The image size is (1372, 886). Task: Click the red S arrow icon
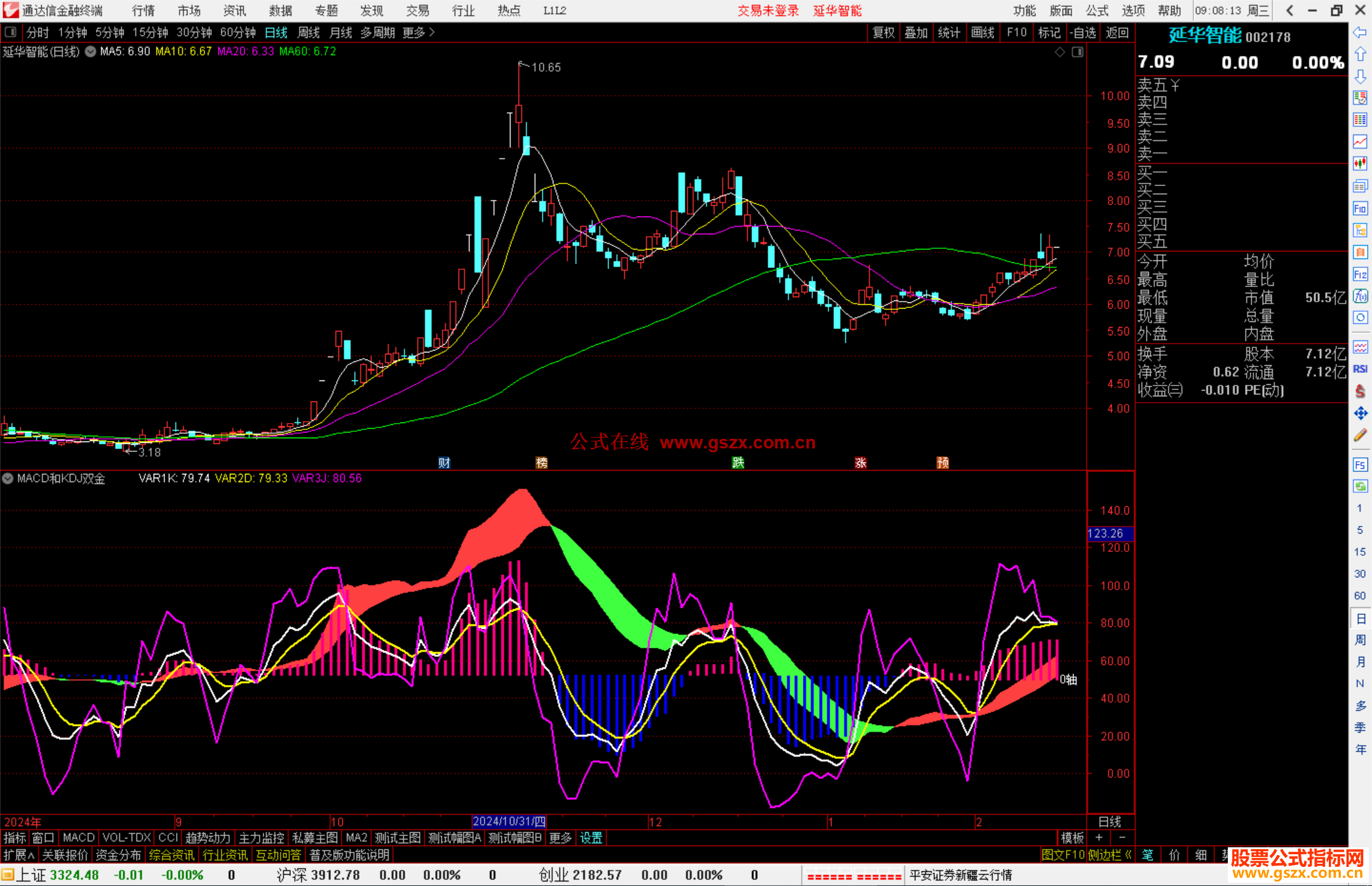coord(1360,391)
